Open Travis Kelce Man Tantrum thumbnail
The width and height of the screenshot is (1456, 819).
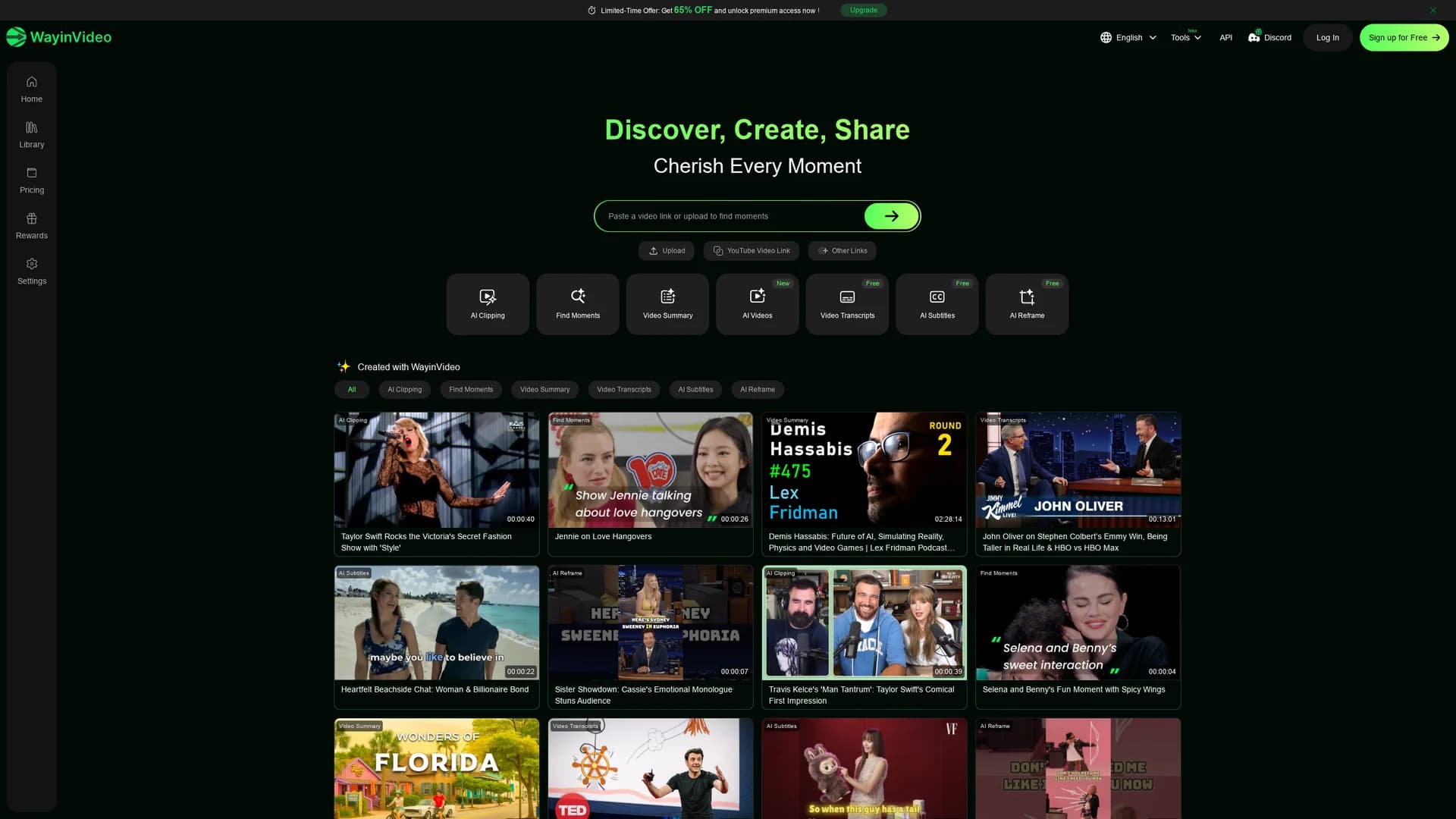point(864,623)
